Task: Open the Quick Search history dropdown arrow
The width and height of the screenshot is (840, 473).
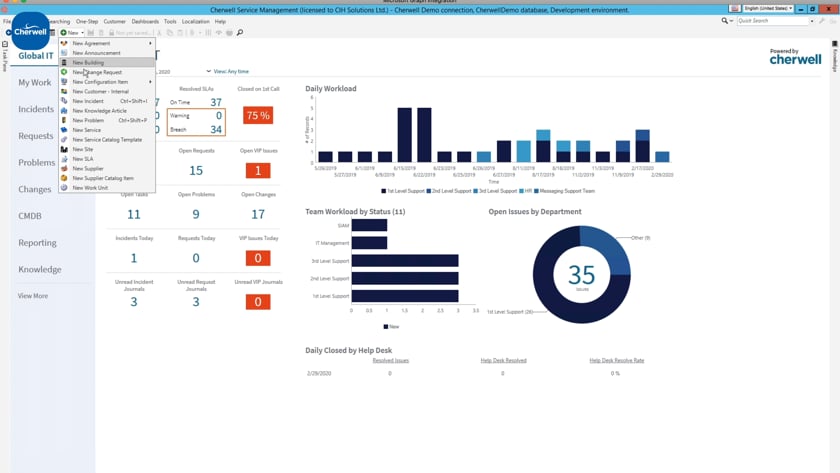Action: 812,21
